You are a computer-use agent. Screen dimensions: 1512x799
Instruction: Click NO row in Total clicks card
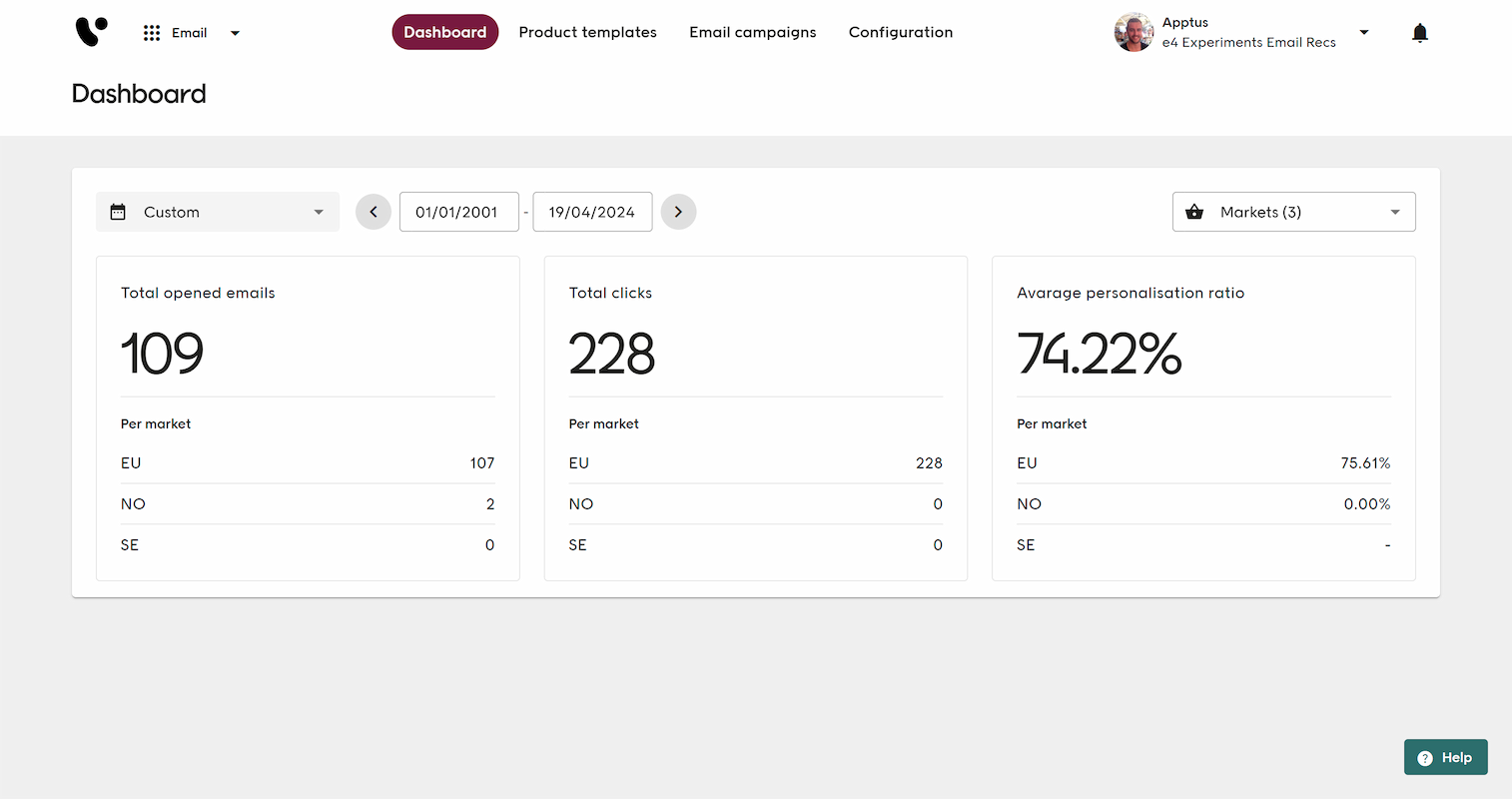(756, 504)
